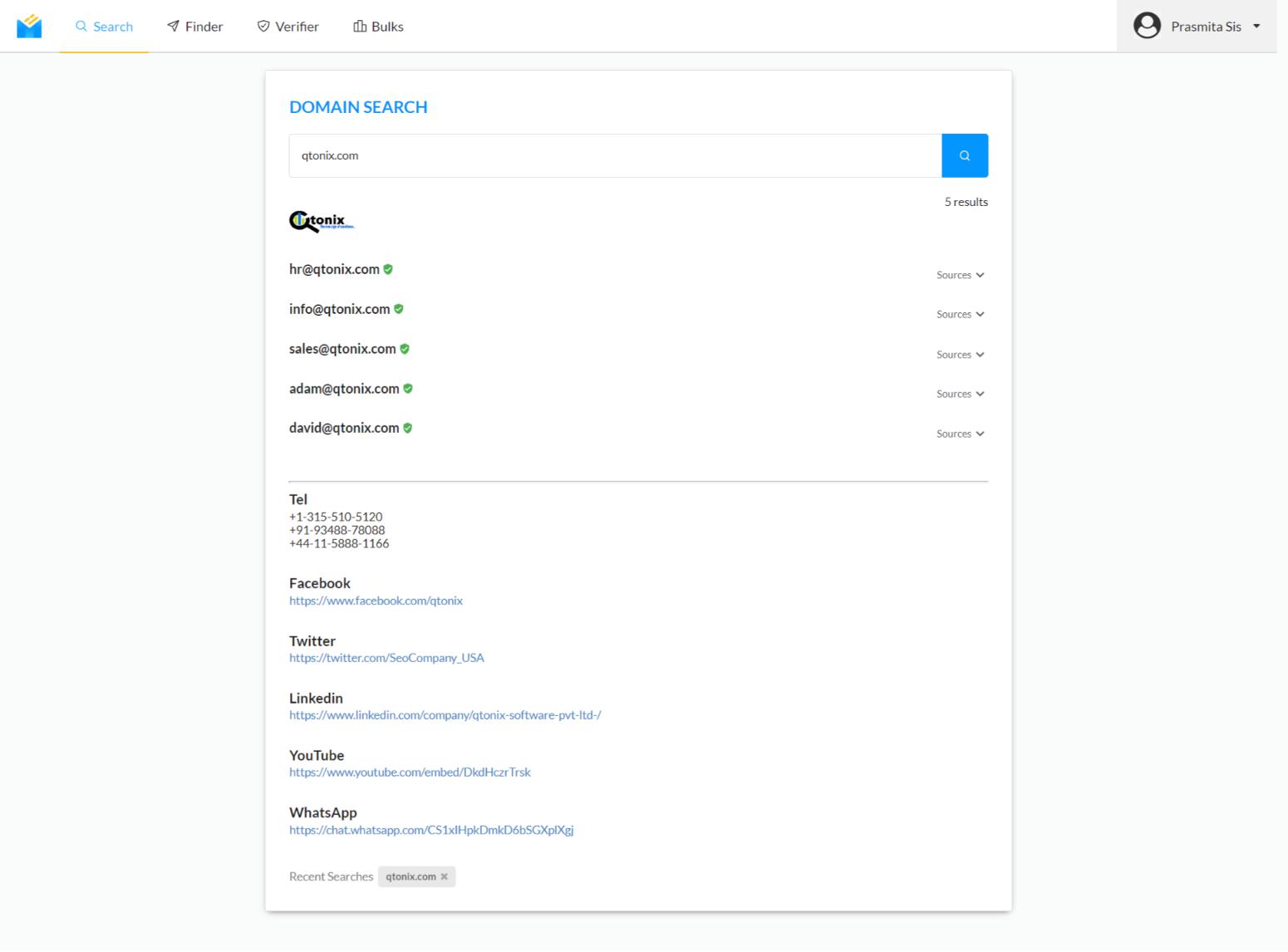Click phone number +1-315-510-5120
1288x952 pixels.
tap(336, 517)
